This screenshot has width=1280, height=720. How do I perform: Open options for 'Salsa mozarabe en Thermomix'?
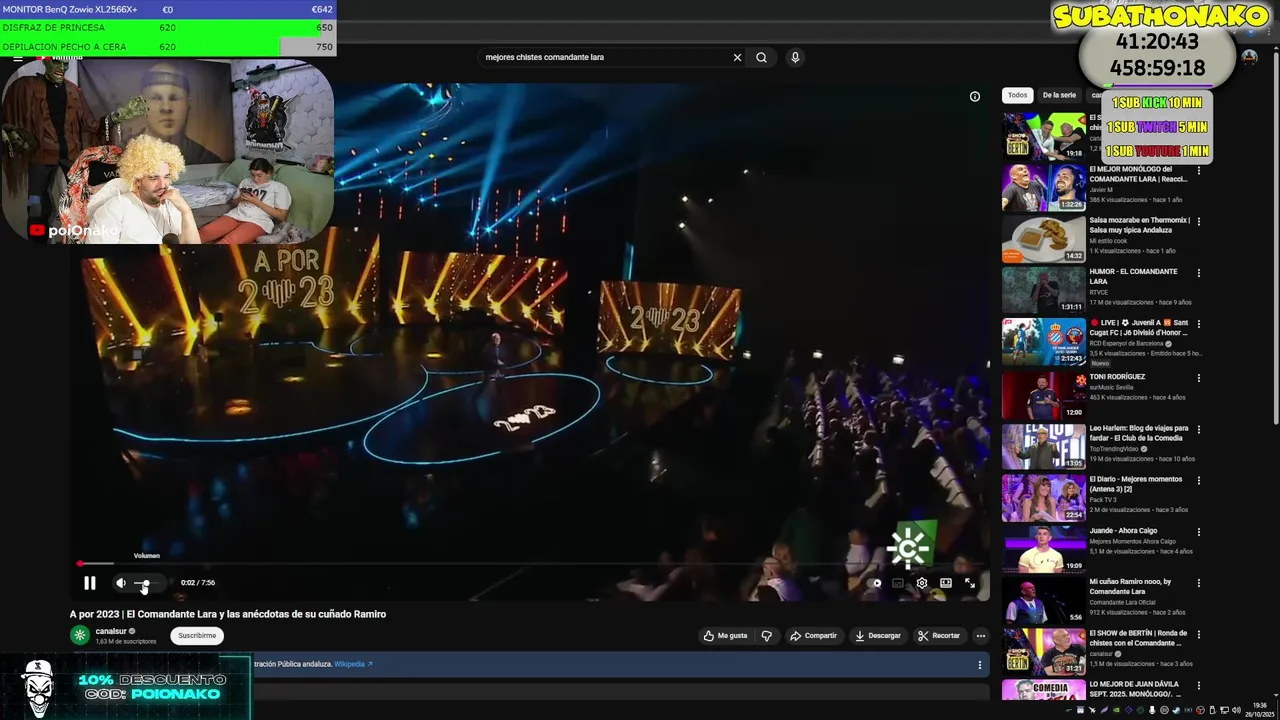pyautogui.click(x=1199, y=221)
